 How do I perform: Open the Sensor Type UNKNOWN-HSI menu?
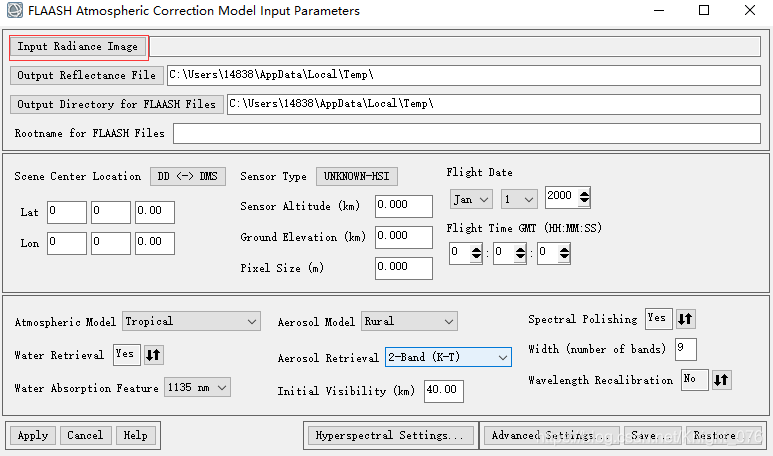coord(356,176)
